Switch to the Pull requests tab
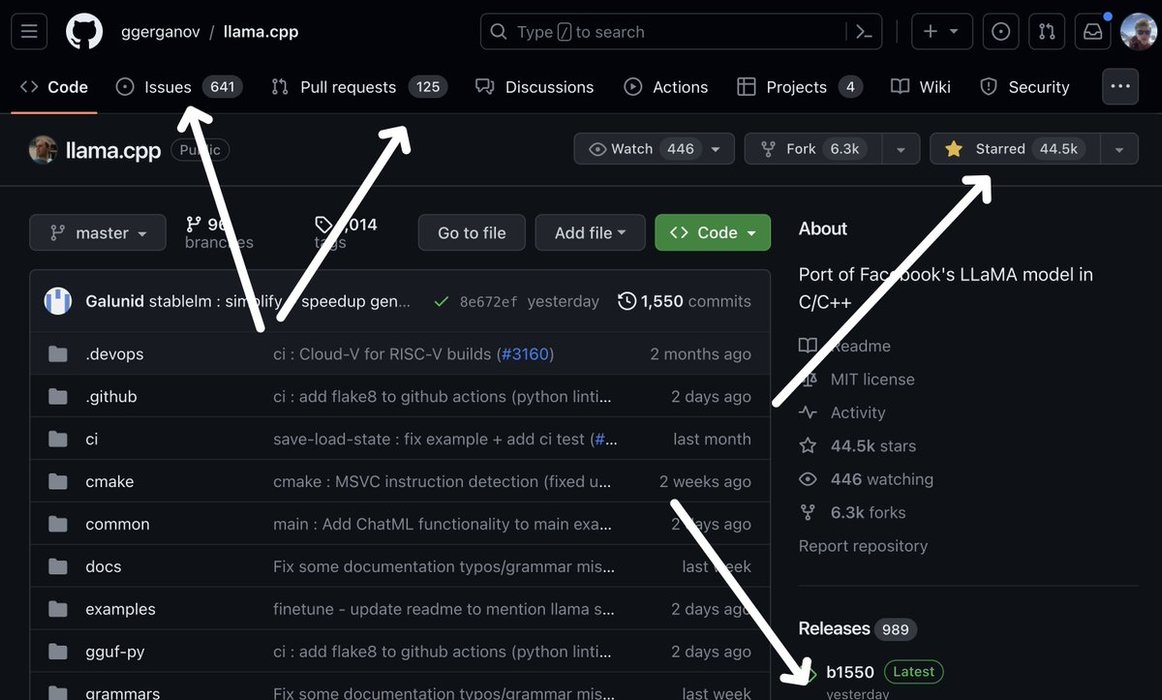 [x=359, y=87]
